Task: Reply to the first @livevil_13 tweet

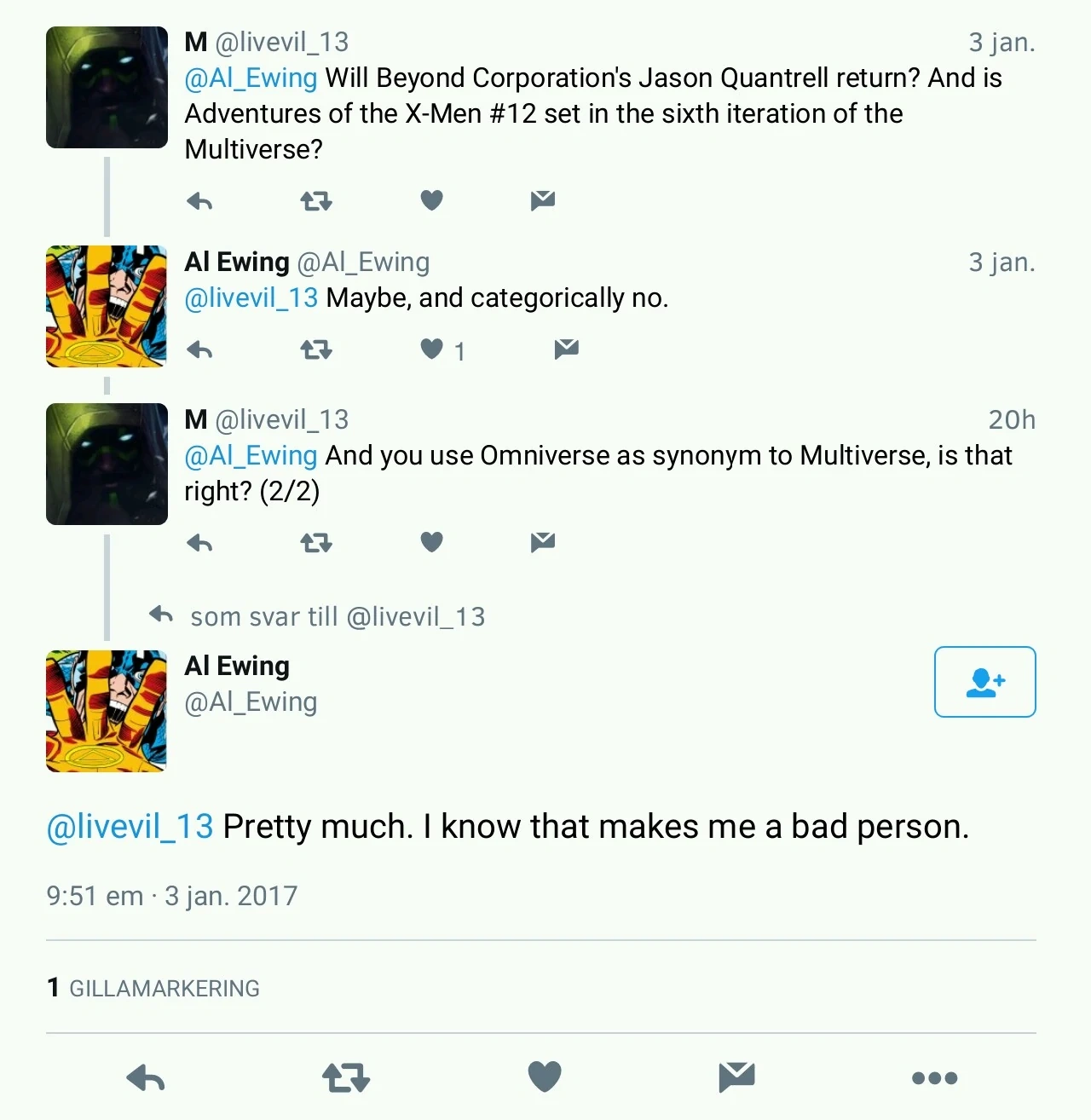Action: pyautogui.click(x=199, y=201)
